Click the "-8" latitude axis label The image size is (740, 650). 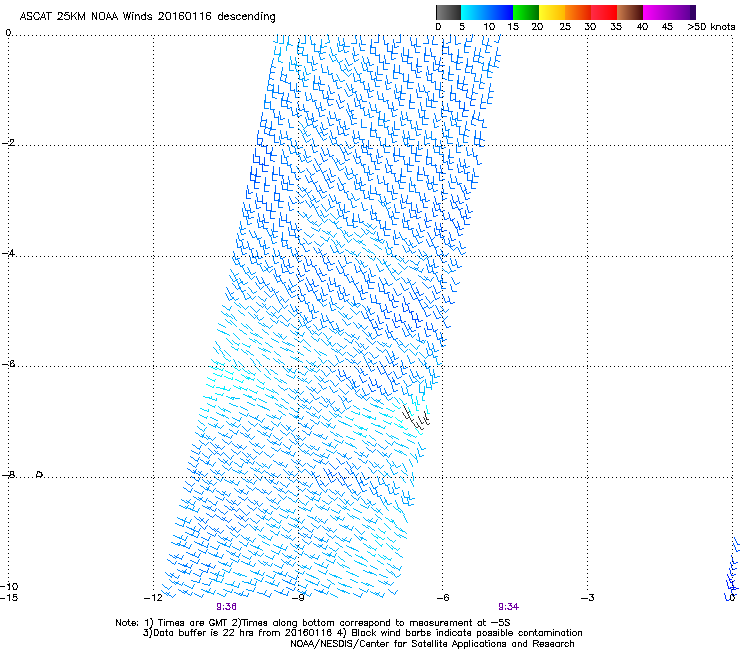coord(8,474)
